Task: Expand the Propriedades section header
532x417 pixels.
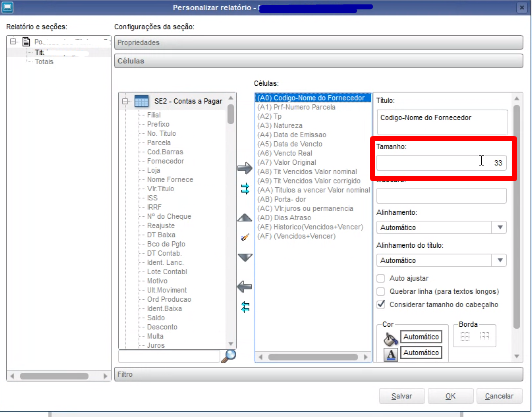Action: (x=319, y=42)
